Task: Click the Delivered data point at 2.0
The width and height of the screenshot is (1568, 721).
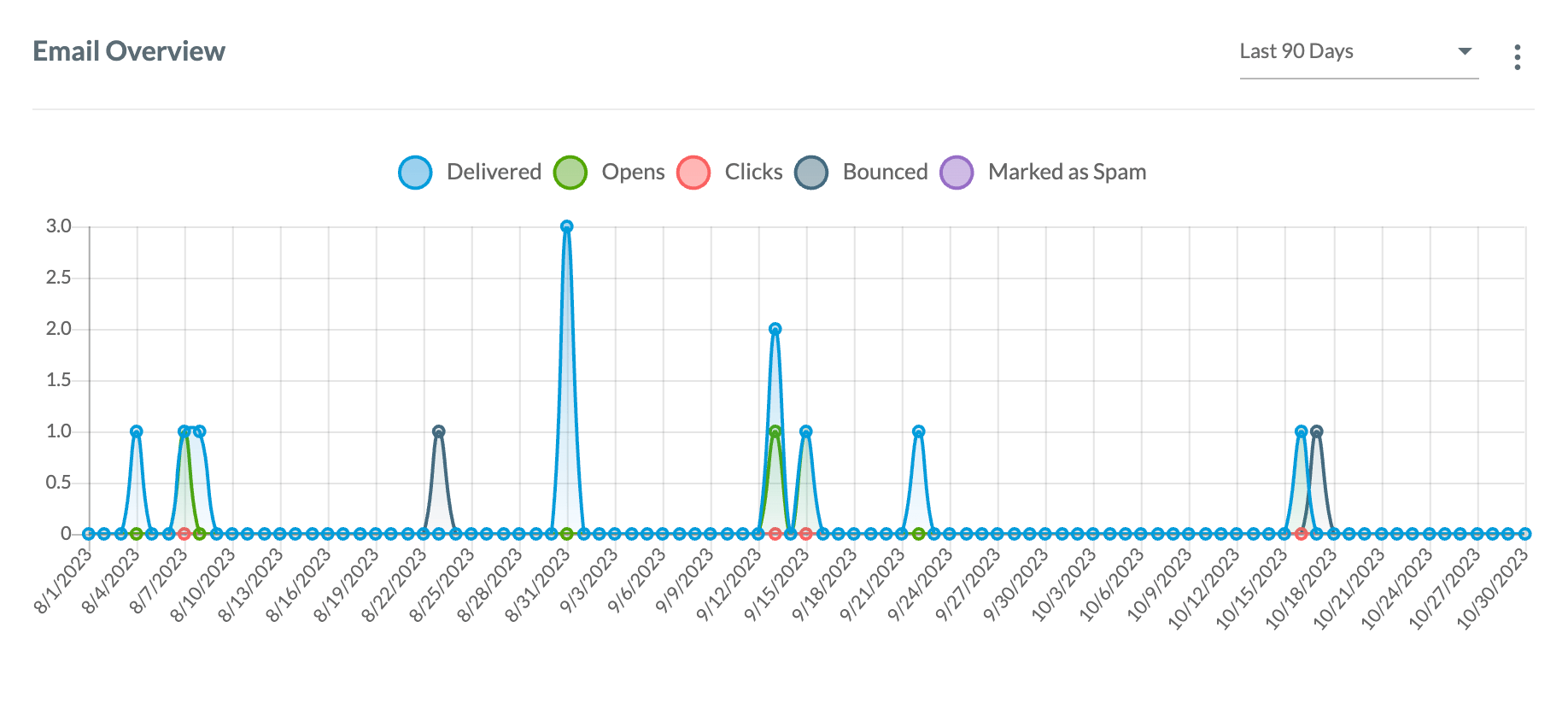Action: 775,329
